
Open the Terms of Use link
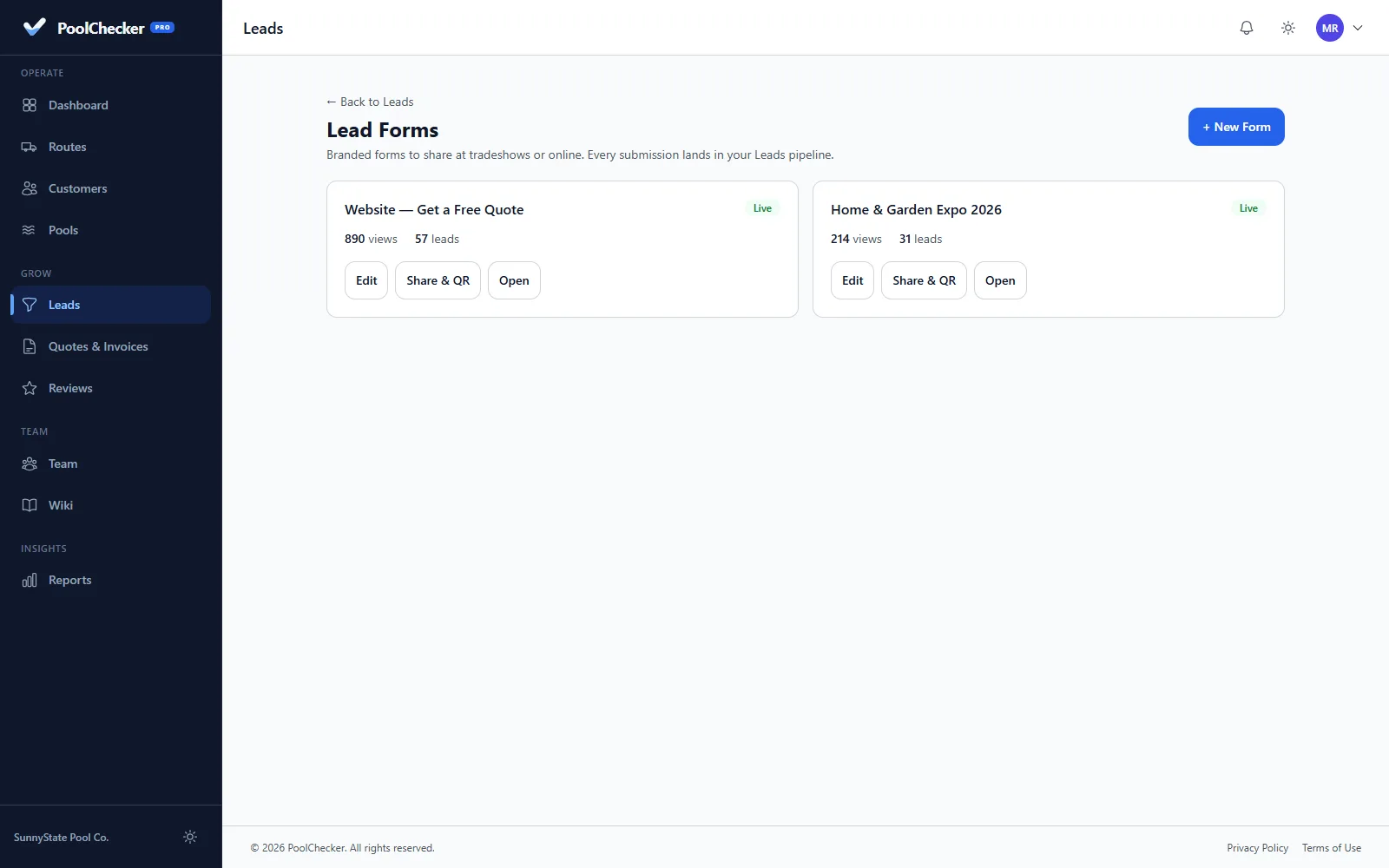point(1332,848)
